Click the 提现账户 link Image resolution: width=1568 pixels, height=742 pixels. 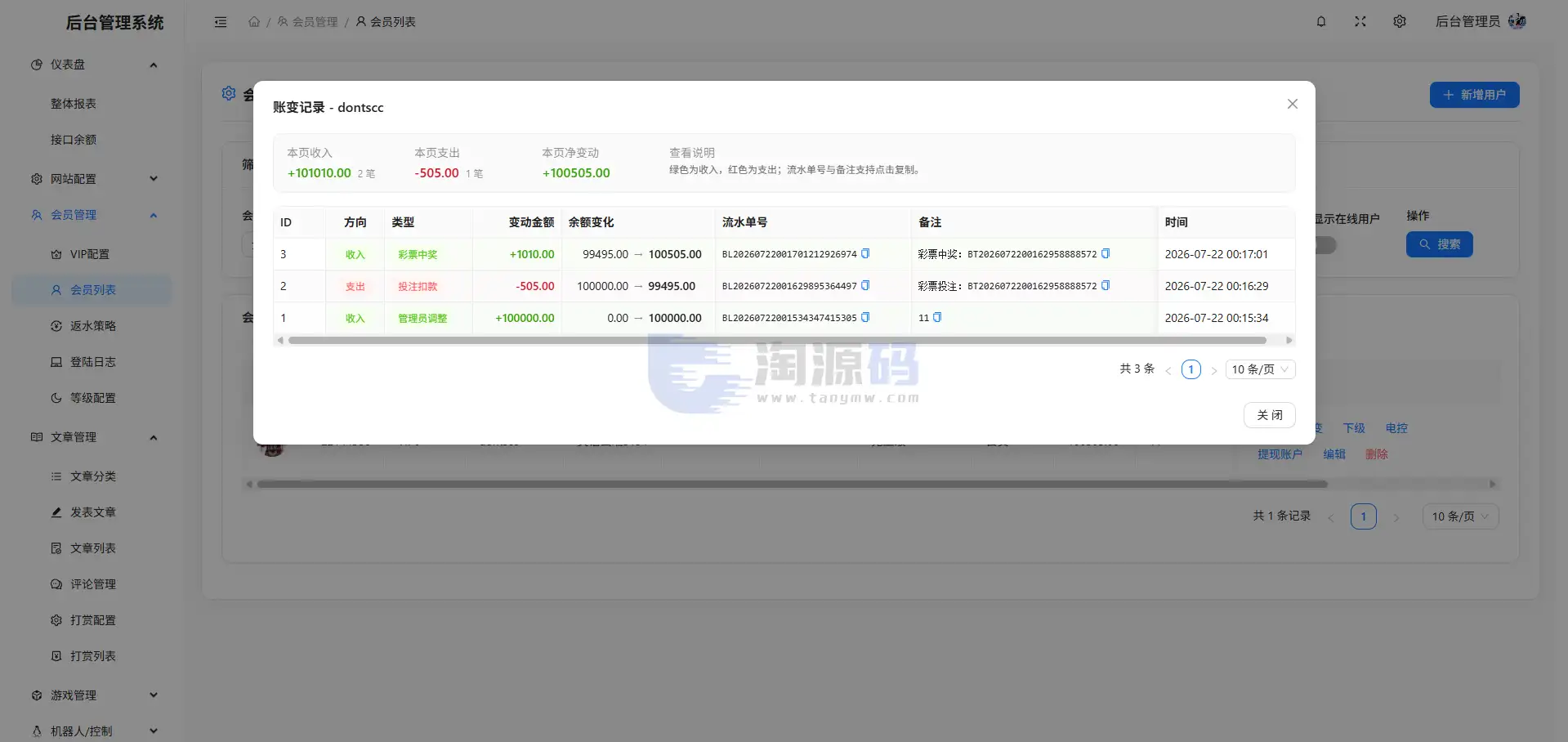tap(1280, 454)
